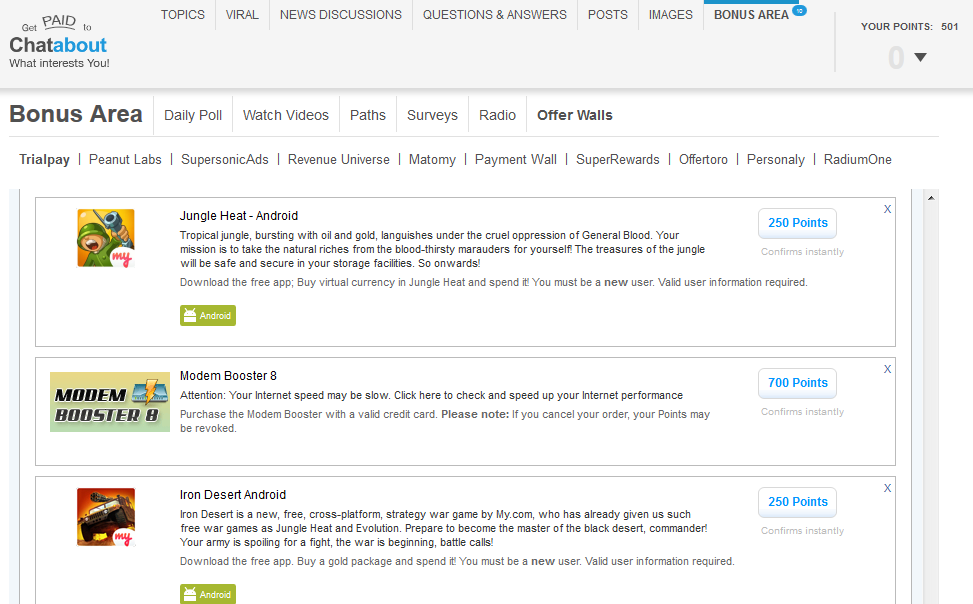
Task: Click the Android badge under Iron Desert
Action: [x=208, y=594]
